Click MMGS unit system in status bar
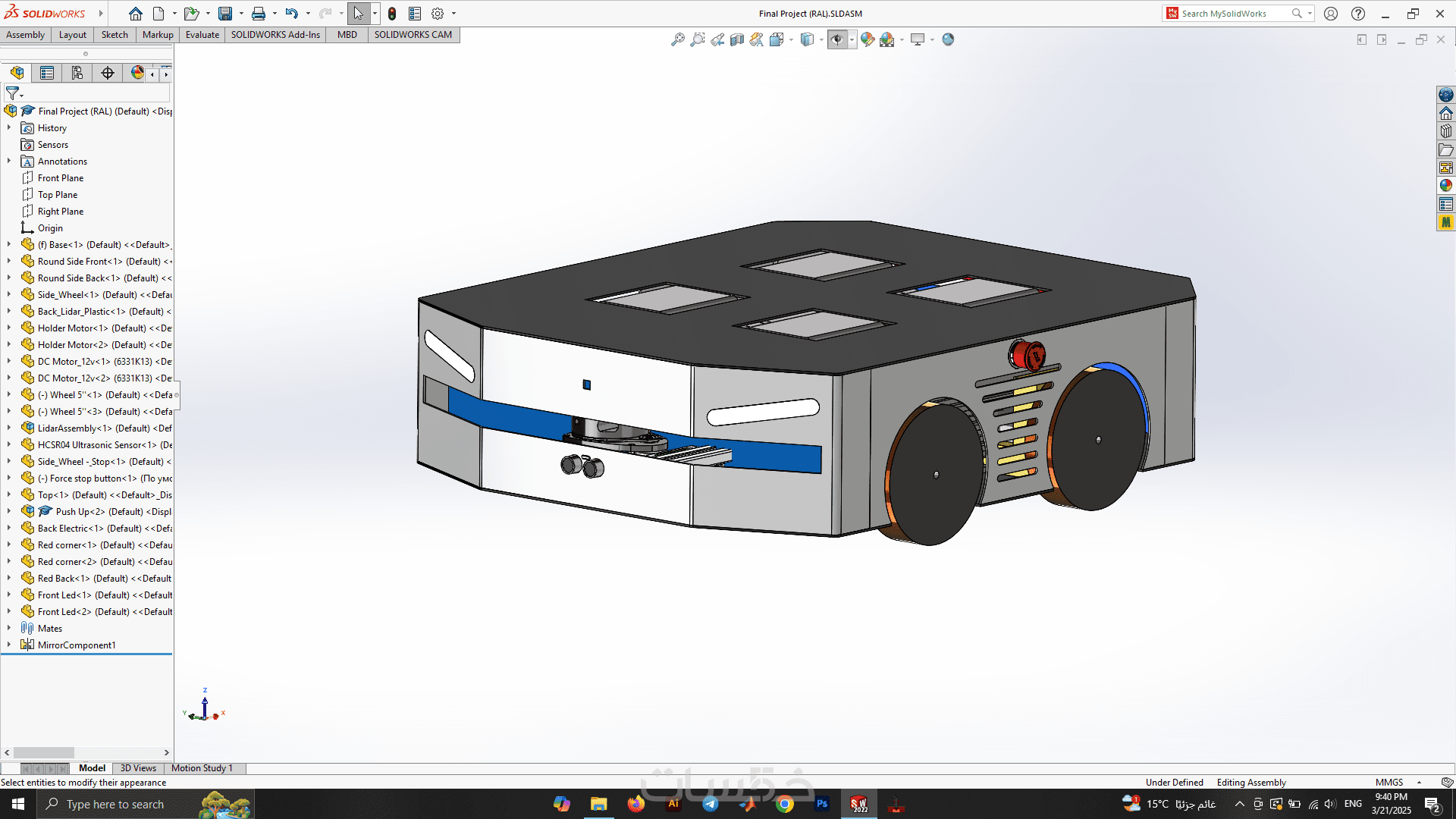1456x819 pixels. pos(1389,783)
